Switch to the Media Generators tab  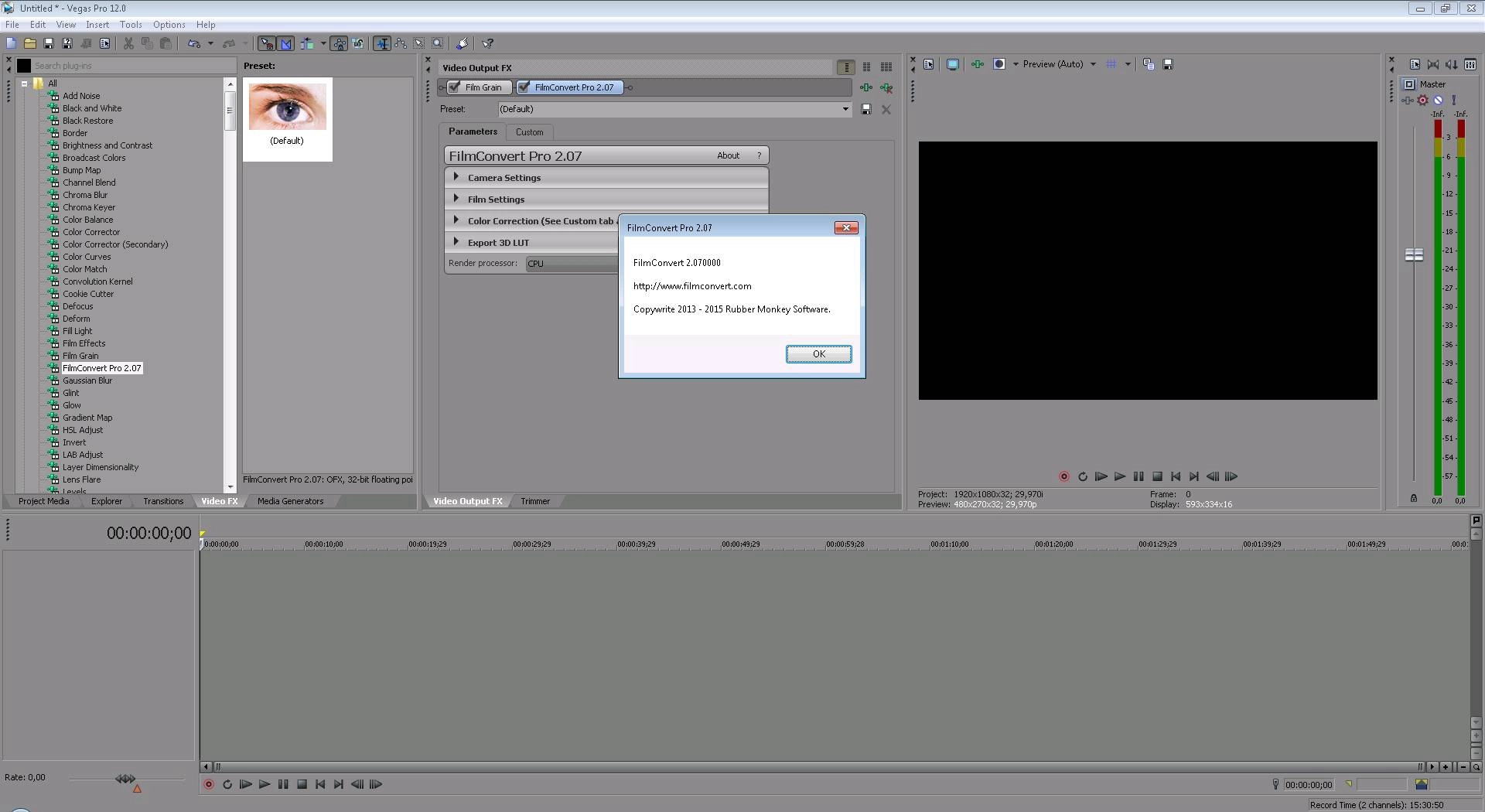point(290,501)
